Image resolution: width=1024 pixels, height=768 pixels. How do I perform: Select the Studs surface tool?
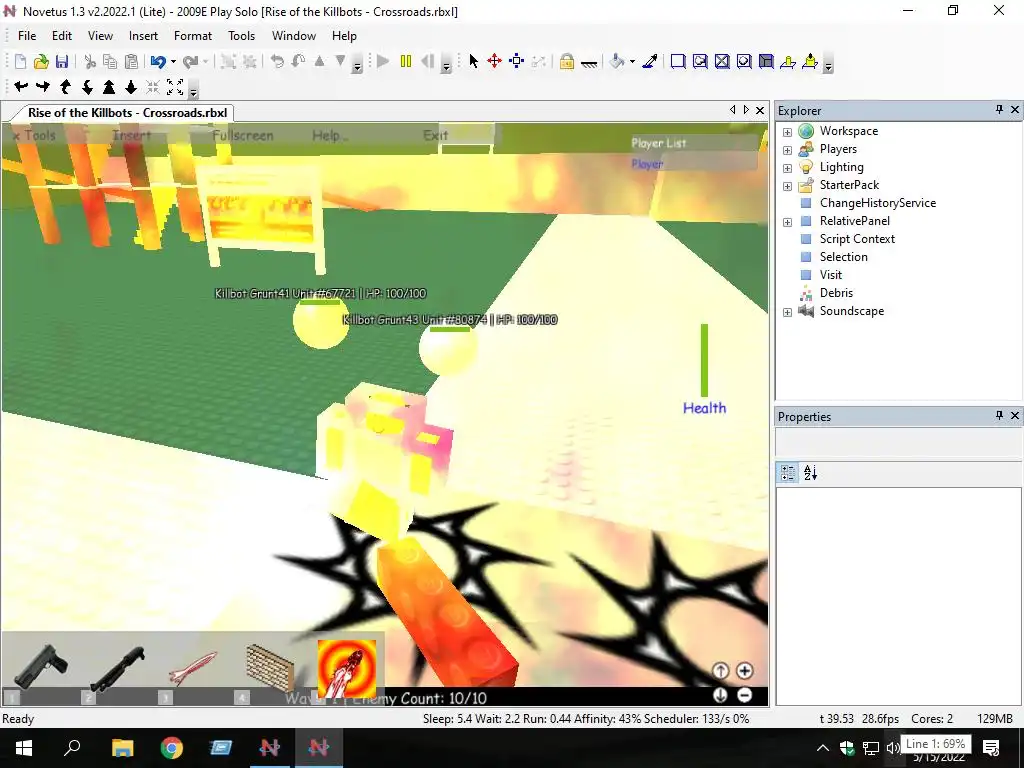(x=744, y=61)
